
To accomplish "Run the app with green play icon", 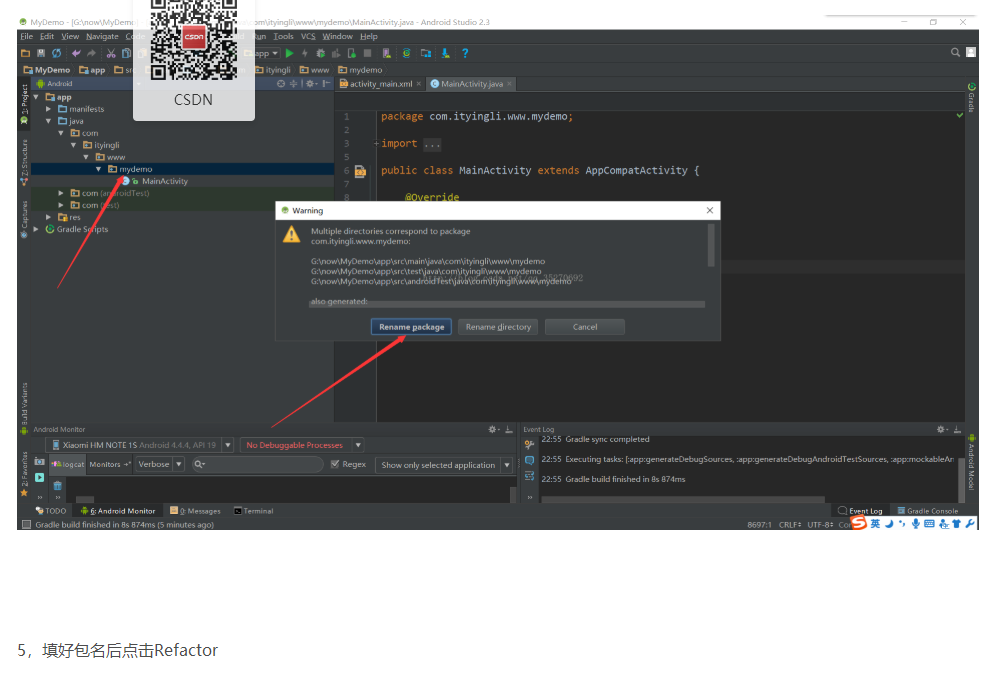I will click(290, 53).
